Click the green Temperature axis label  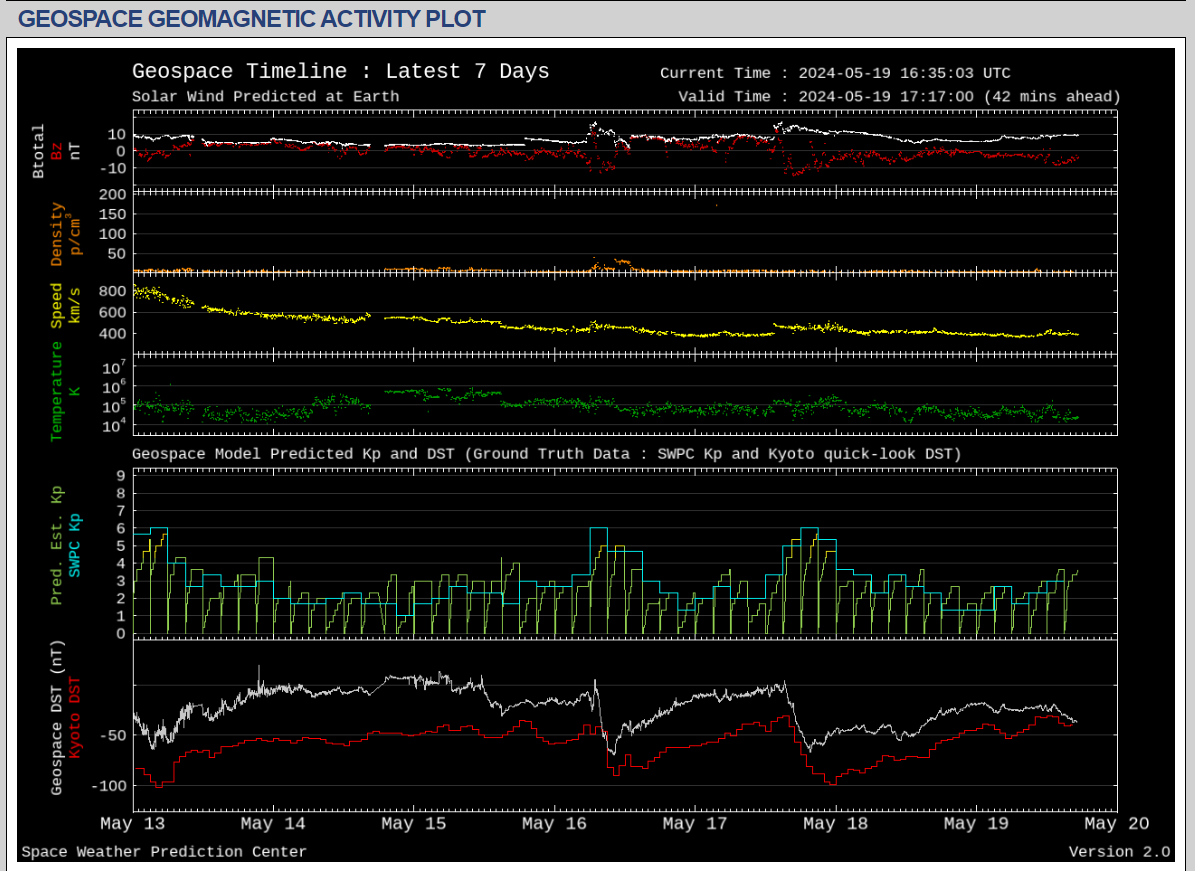(57, 390)
